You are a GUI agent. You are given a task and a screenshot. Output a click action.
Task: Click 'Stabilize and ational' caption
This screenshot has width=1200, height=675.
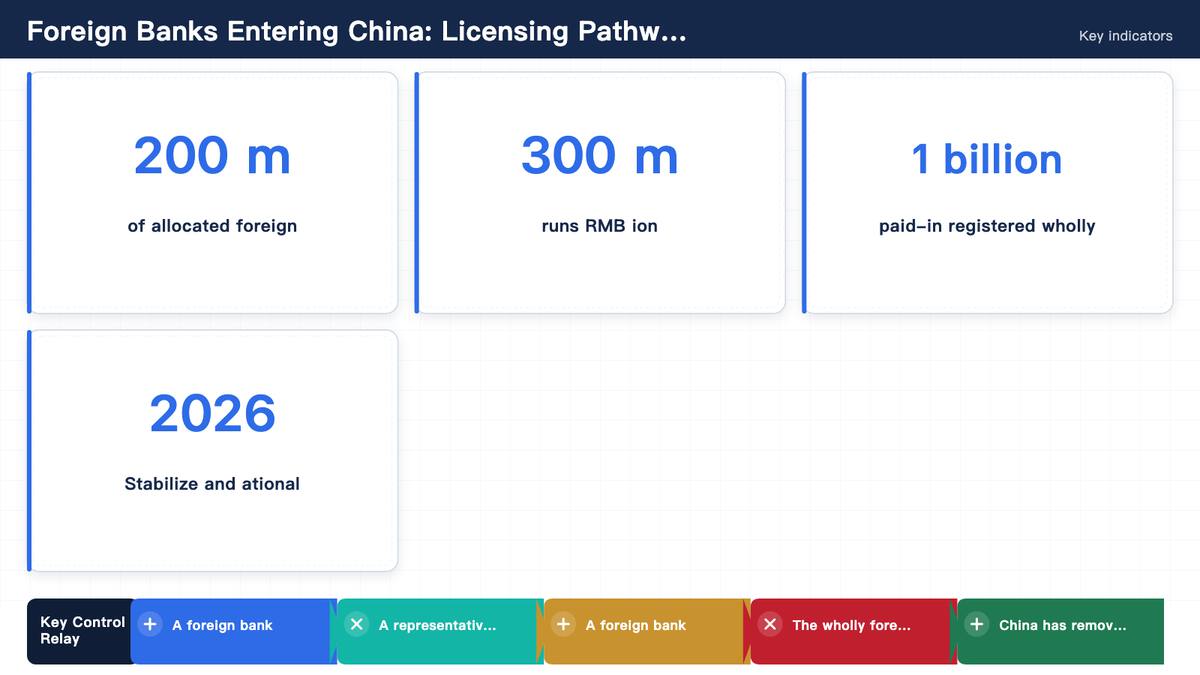pos(212,484)
